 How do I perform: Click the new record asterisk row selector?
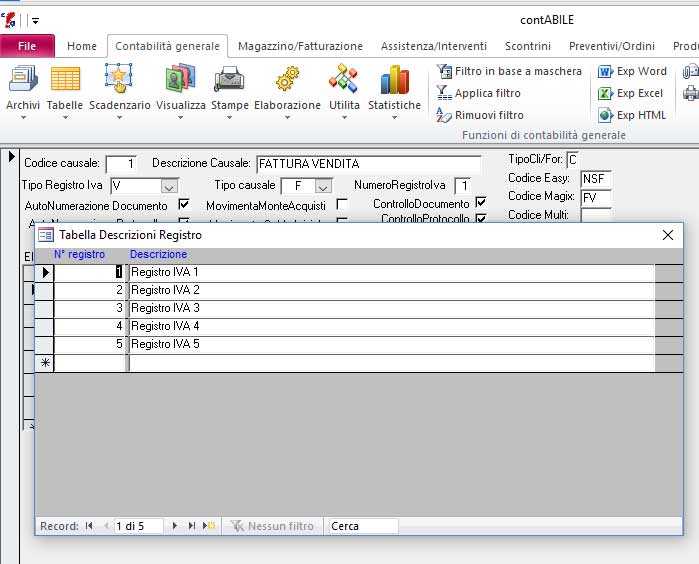(x=45, y=363)
